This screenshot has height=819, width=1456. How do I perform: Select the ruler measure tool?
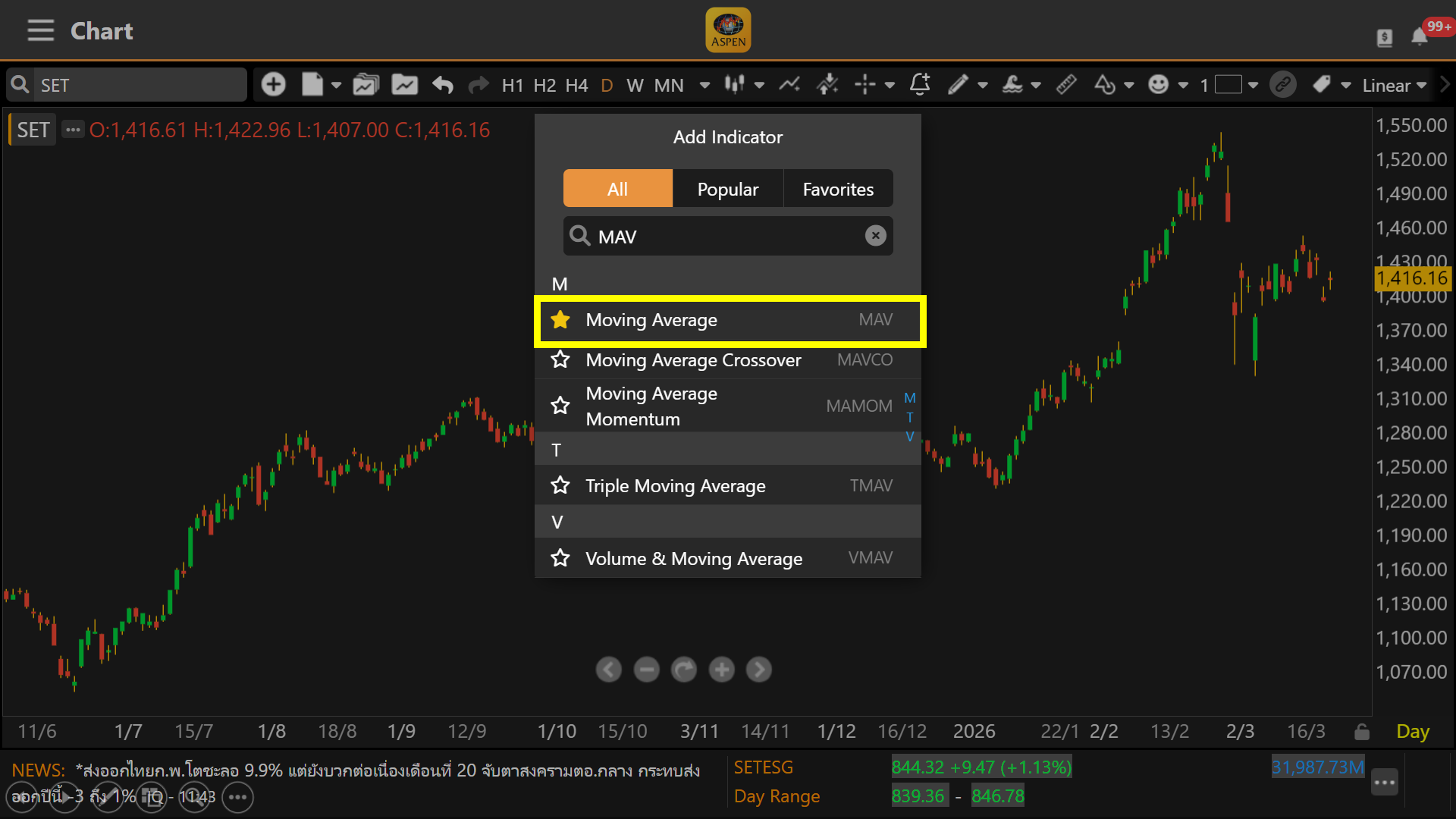(x=1066, y=84)
